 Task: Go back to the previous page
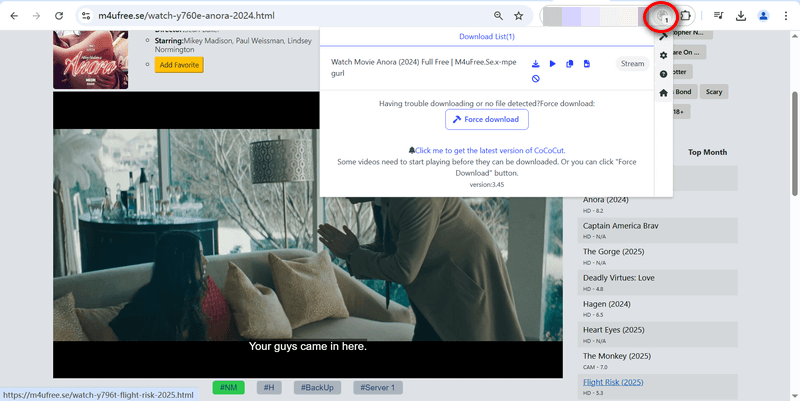[x=14, y=16]
